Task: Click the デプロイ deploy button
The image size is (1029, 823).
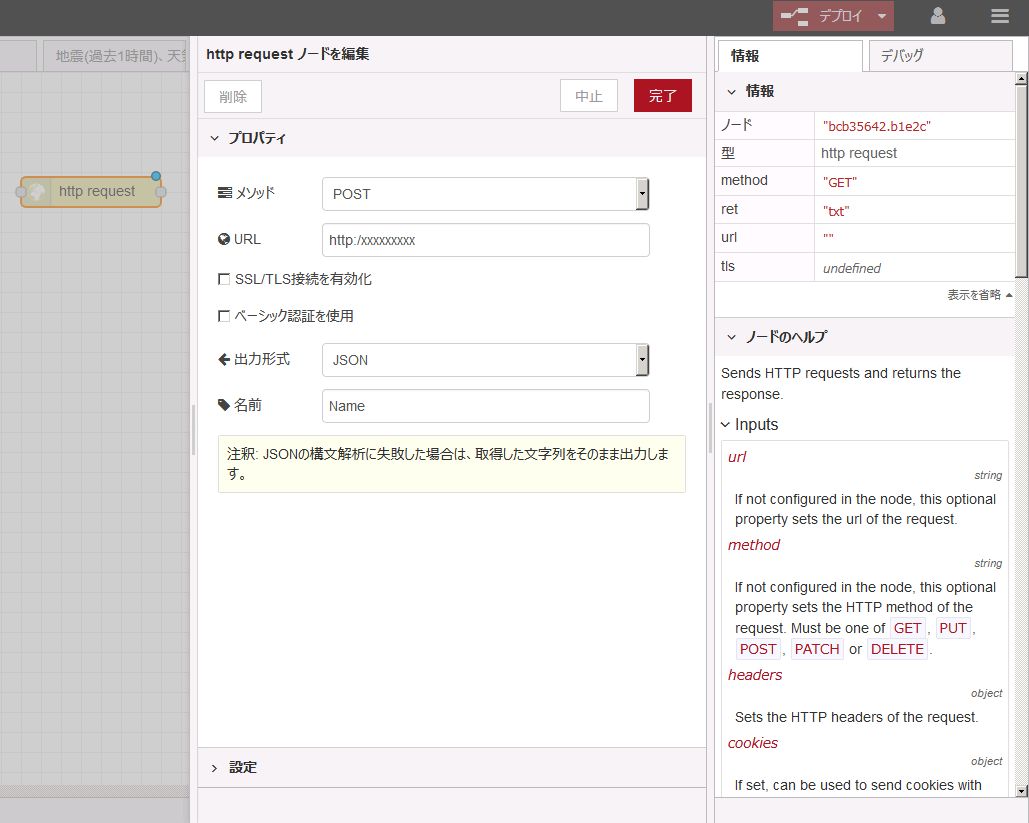Action: 822,16
